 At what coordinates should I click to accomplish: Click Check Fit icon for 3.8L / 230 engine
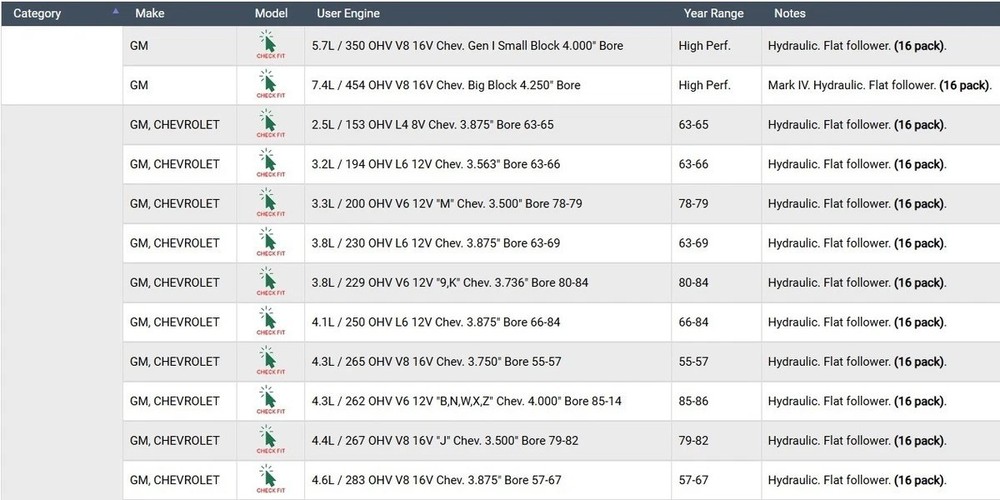(x=267, y=243)
